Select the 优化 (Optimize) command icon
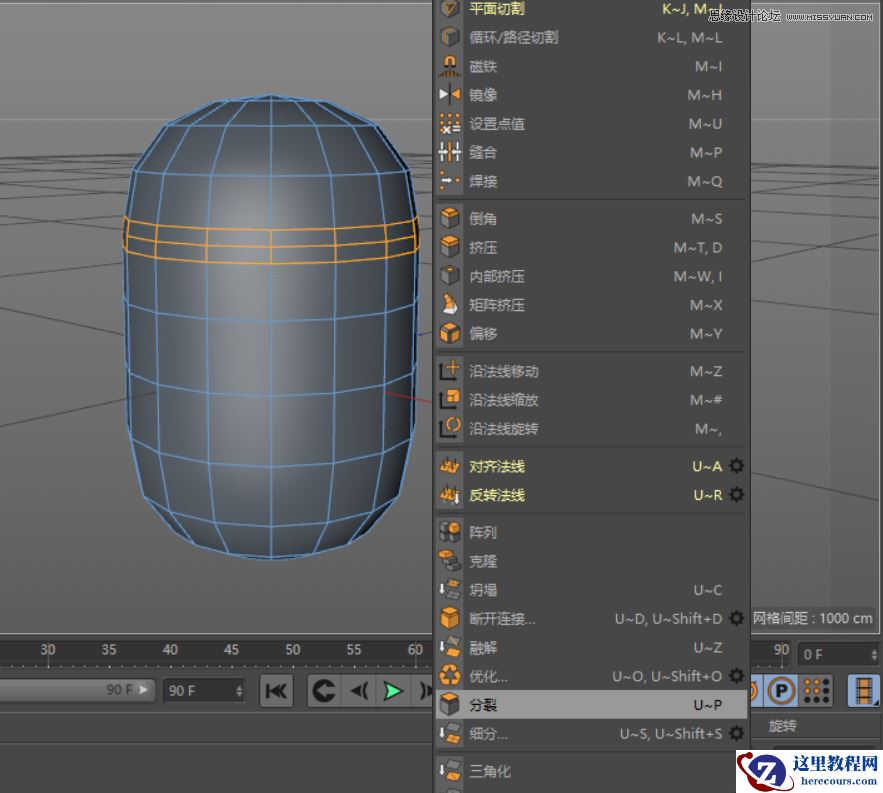This screenshot has height=793, width=883. click(450, 675)
